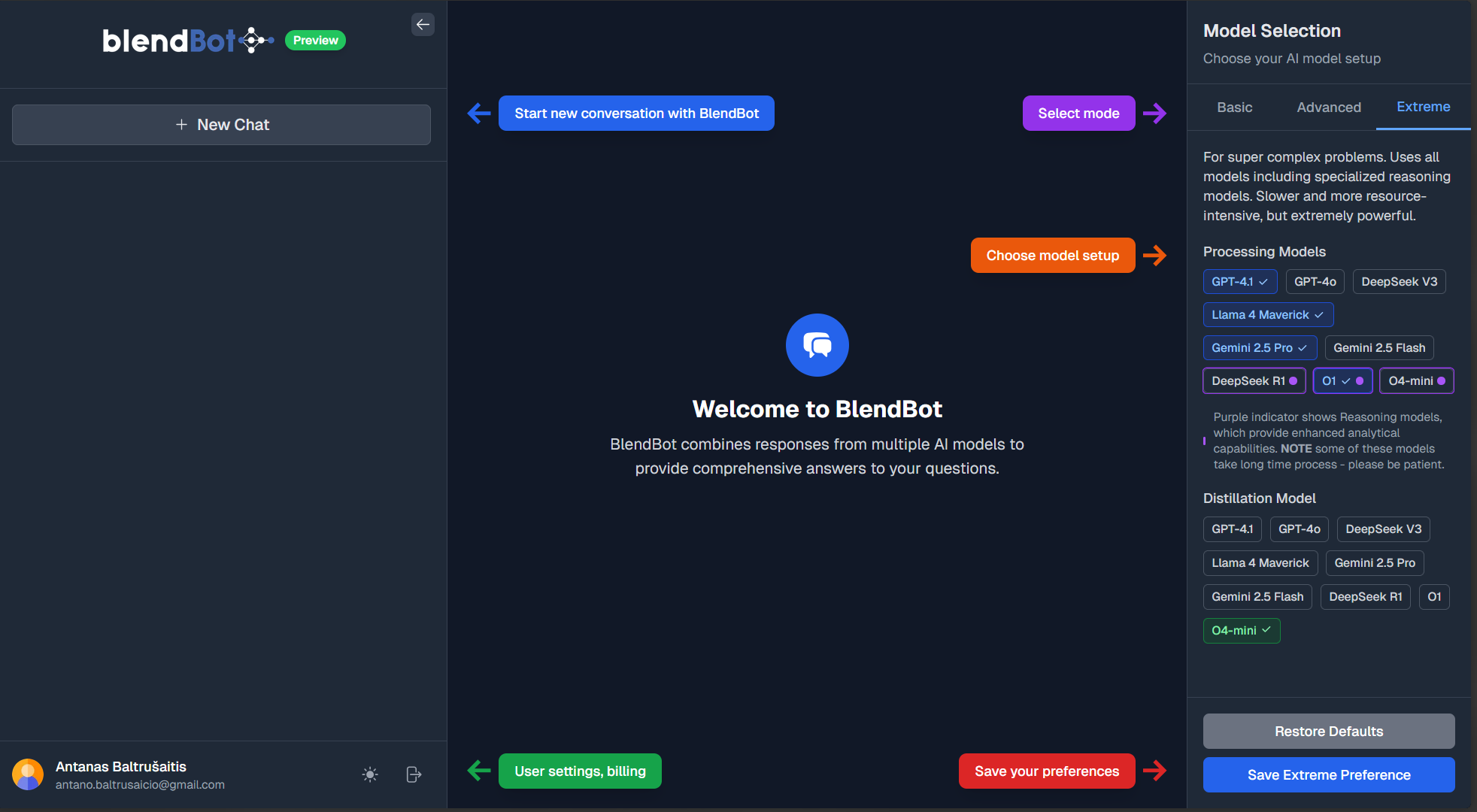Enable DeepSeek V3 processing model

click(1399, 282)
